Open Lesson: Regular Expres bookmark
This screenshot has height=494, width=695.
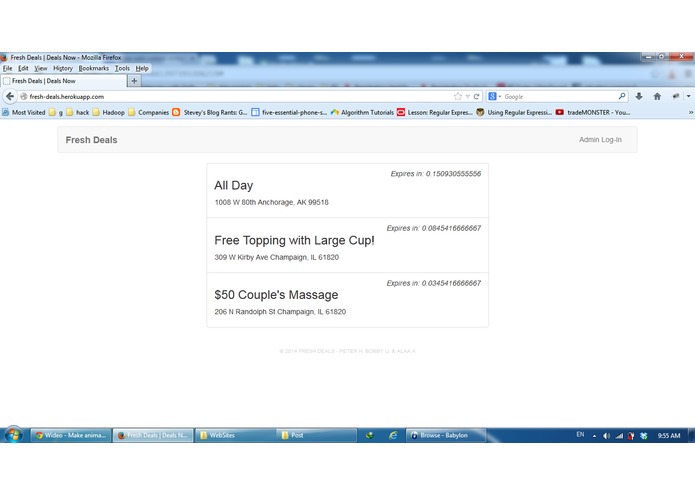pos(435,113)
